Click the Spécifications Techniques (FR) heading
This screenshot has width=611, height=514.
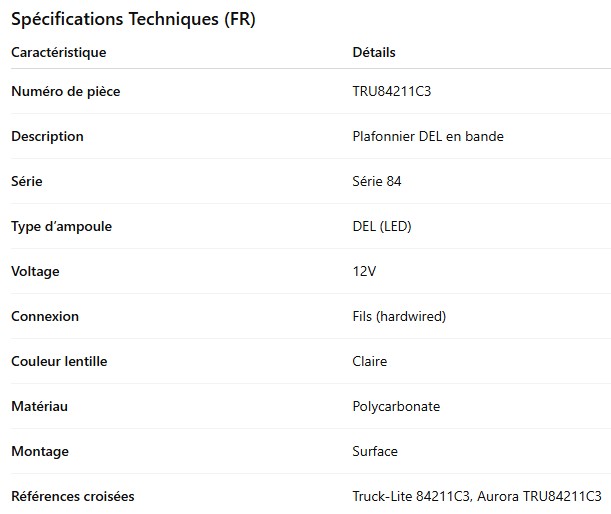[x=133, y=19]
